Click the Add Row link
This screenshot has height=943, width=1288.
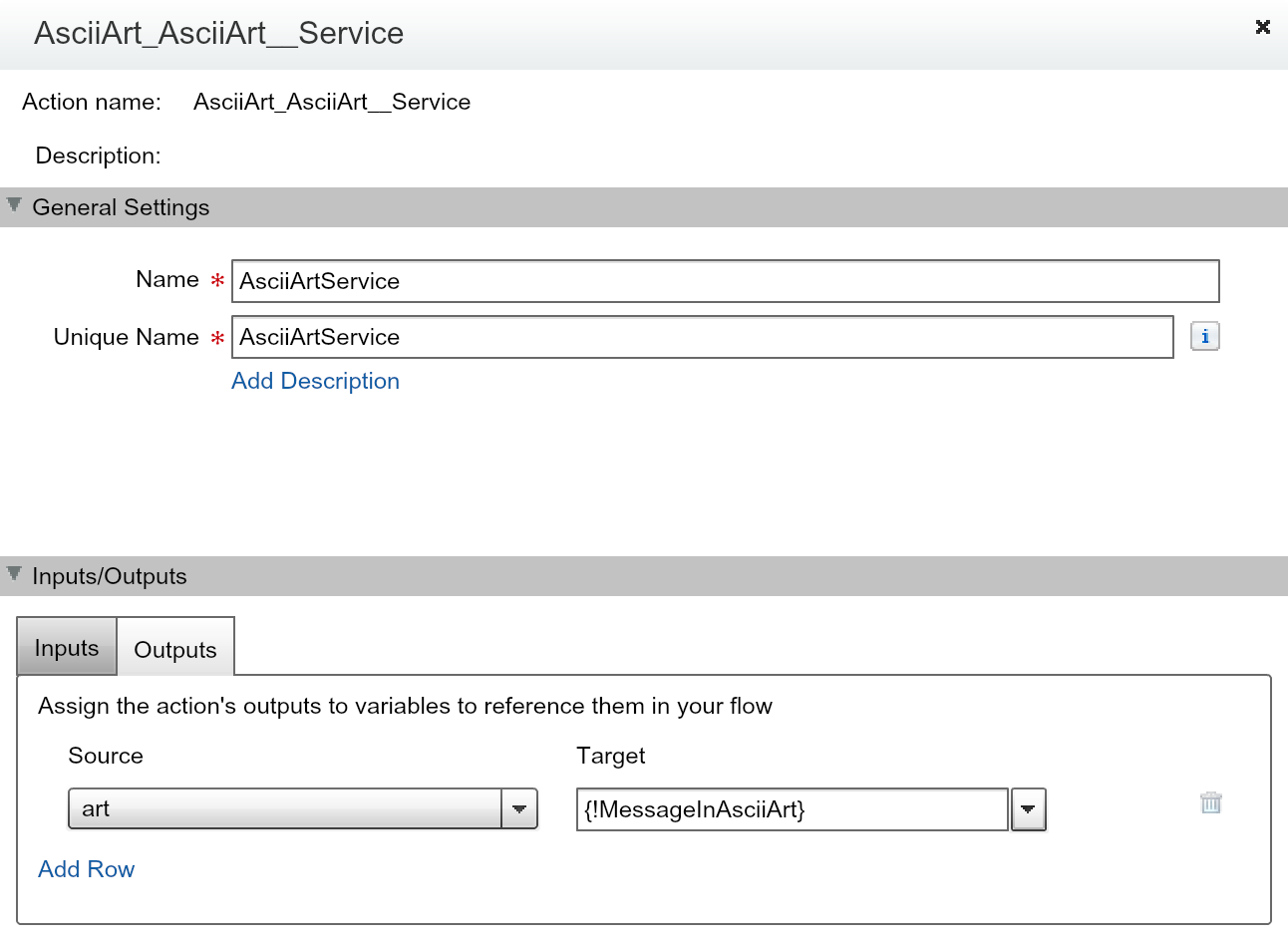click(x=86, y=869)
